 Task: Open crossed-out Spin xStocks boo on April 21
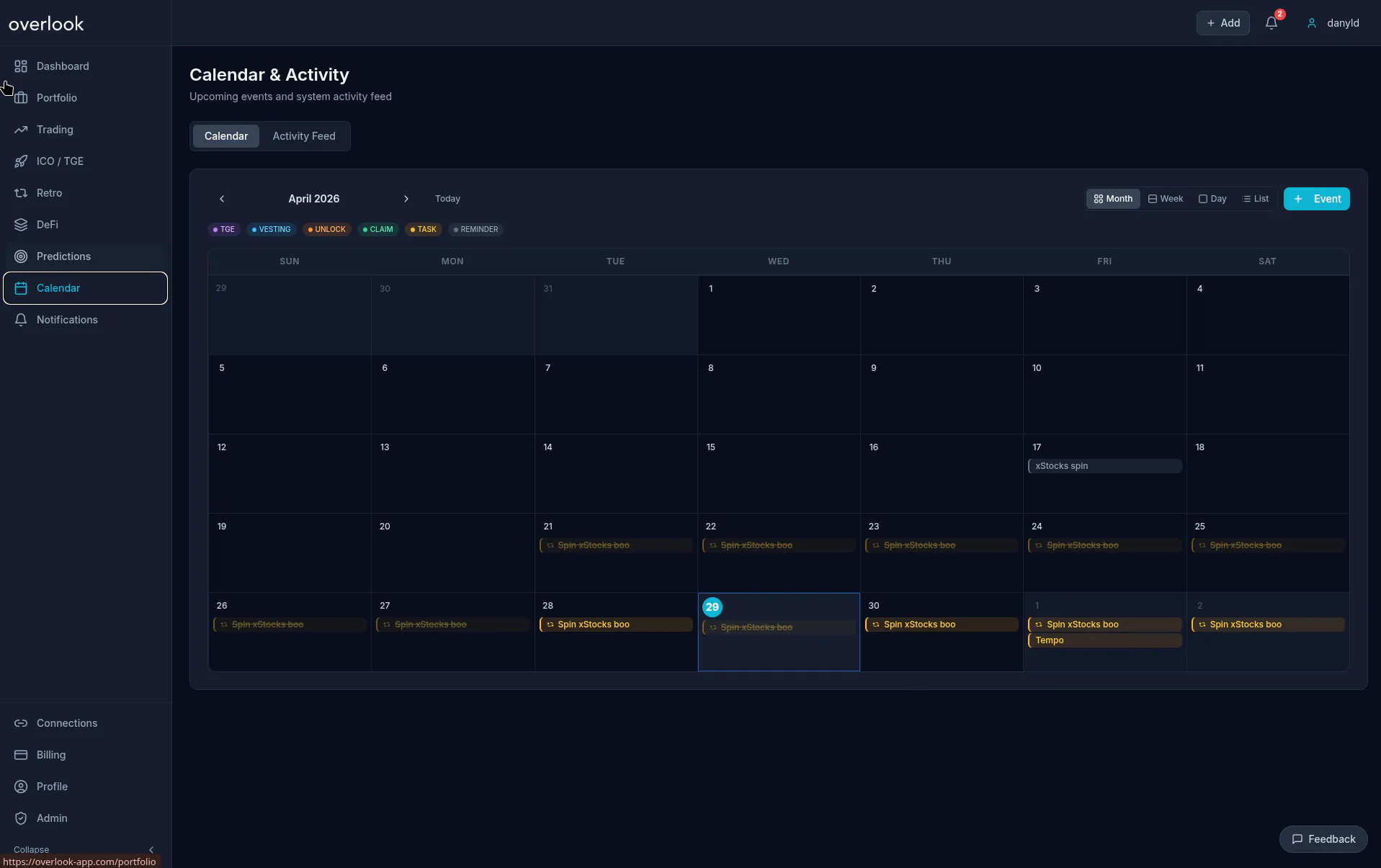616,545
